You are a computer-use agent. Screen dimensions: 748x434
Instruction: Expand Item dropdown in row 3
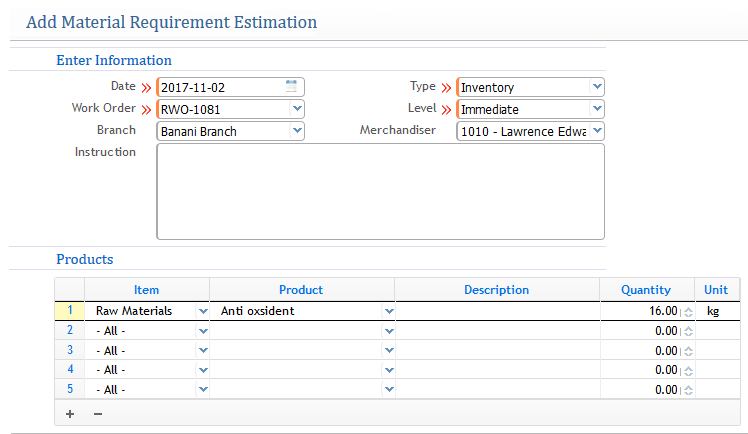tap(203, 351)
